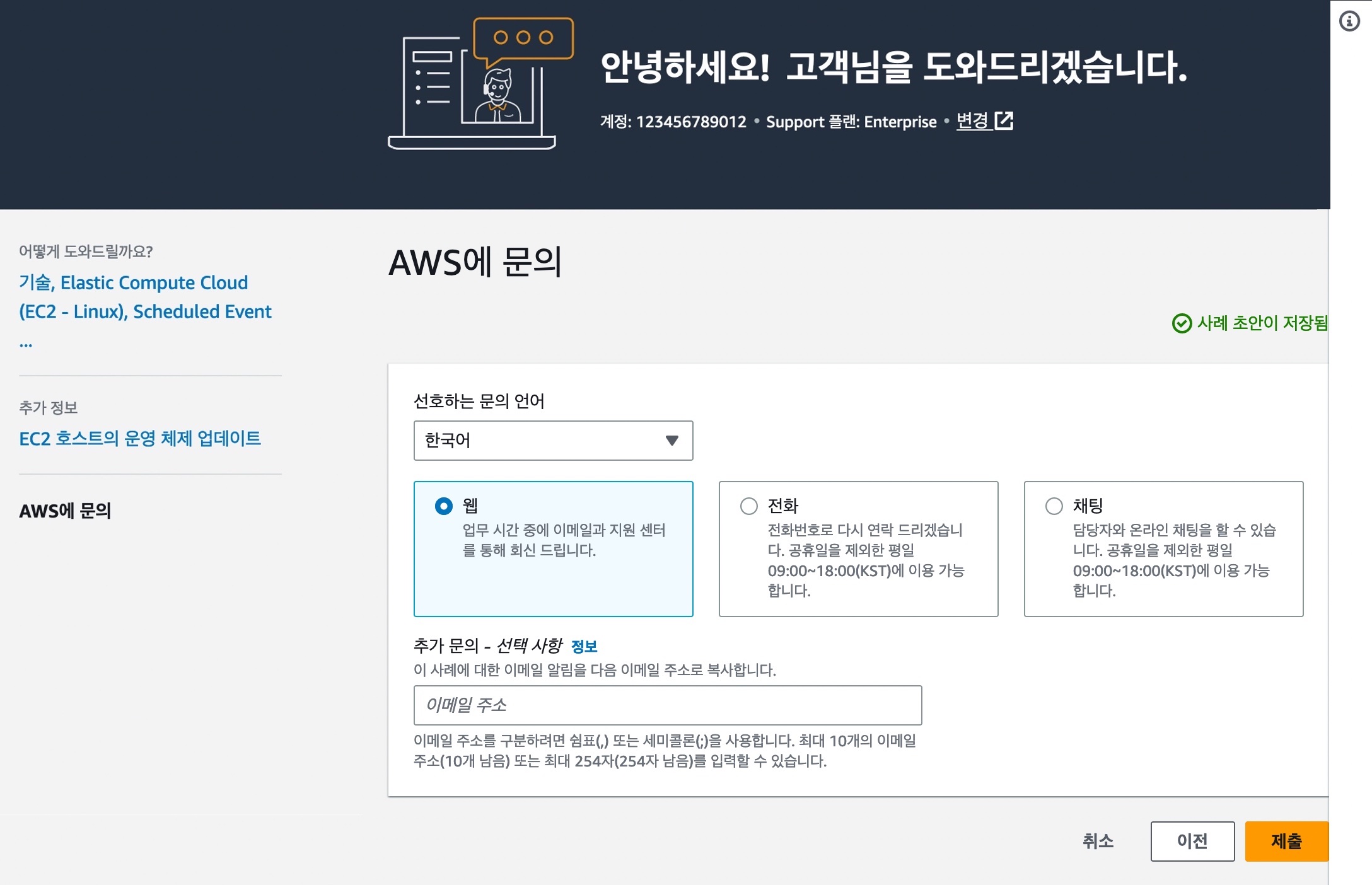Select the 전화 contact method radio button
Image resolution: width=1372 pixels, height=885 pixels.
[749, 506]
